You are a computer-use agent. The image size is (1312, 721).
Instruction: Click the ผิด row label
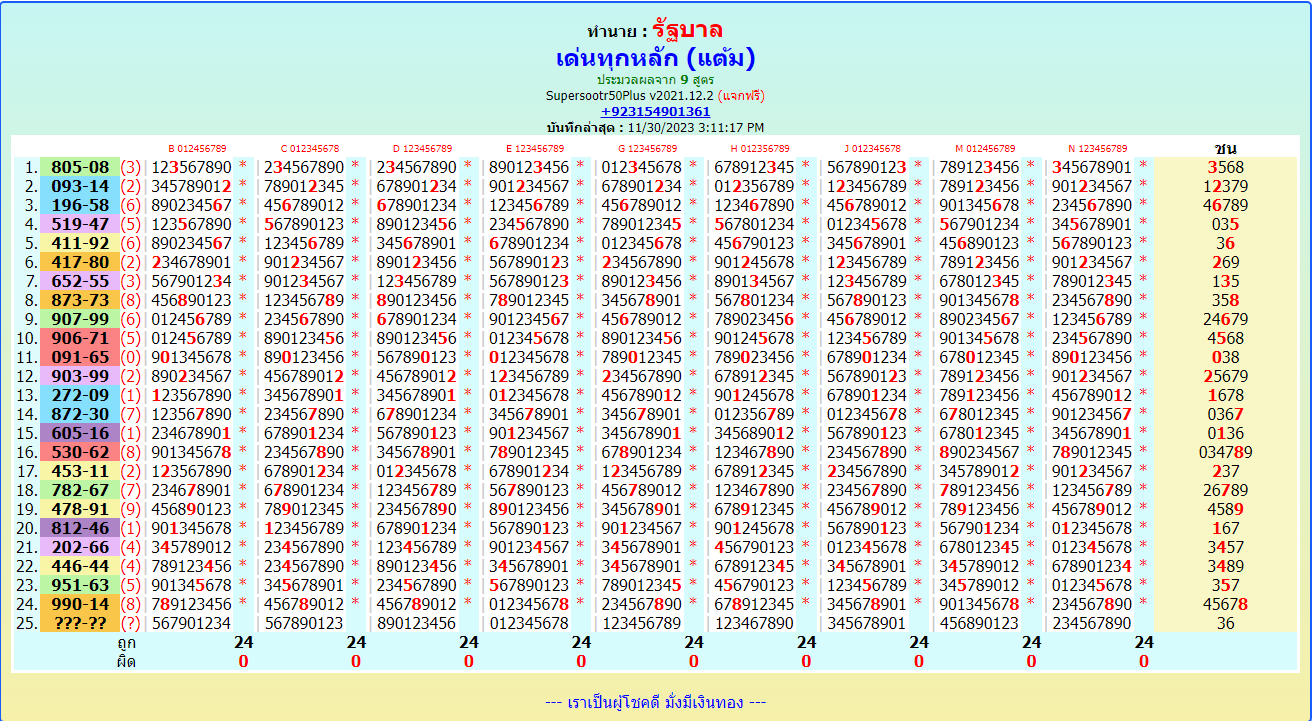click(126, 661)
